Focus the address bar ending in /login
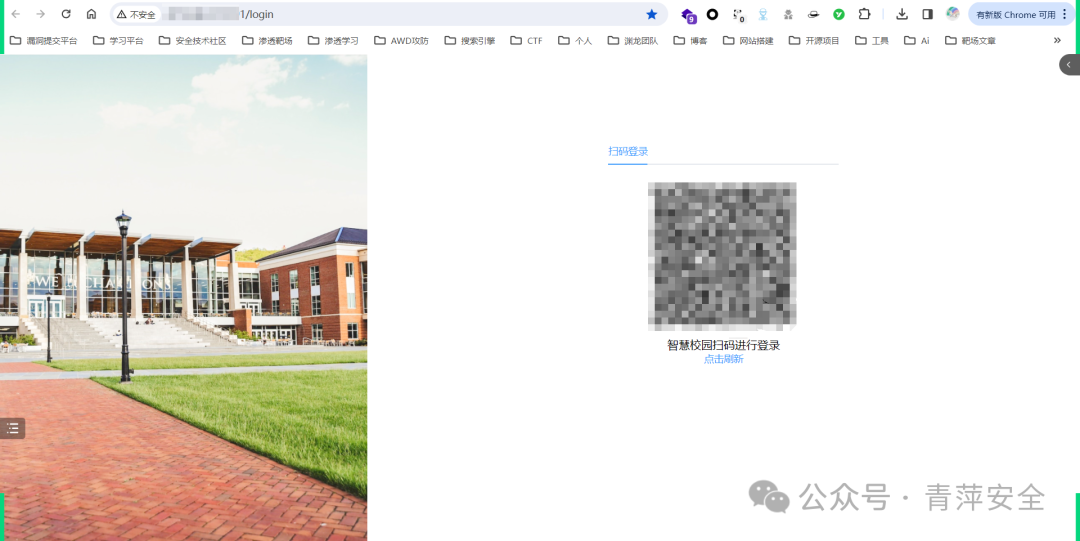1080x541 pixels. point(388,14)
